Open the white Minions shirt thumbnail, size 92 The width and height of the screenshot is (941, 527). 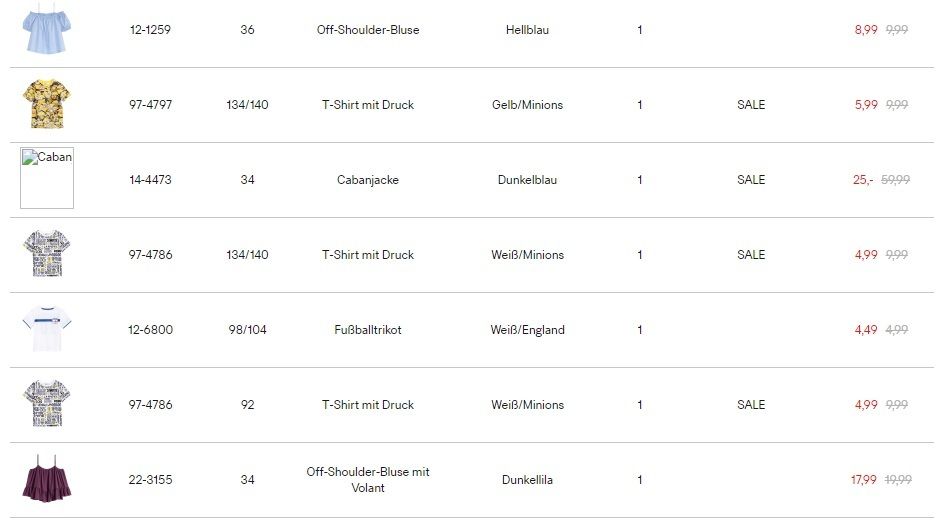point(47,403)
